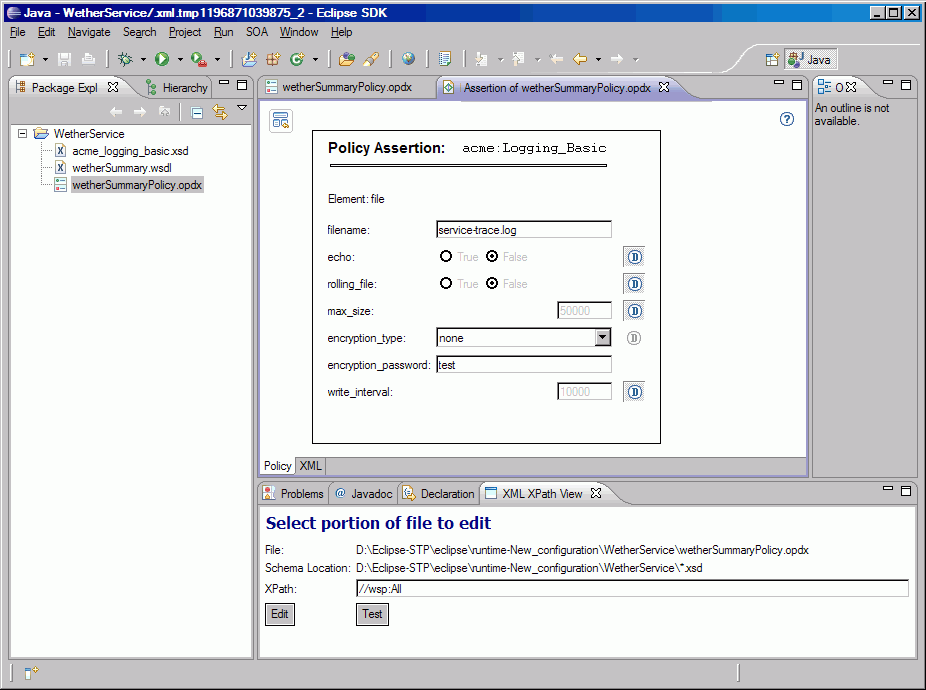This screenshot has width=926, height=690.
Task: Click the New Java Project icon
Action: pyautogui.click(x=249, y=59)
